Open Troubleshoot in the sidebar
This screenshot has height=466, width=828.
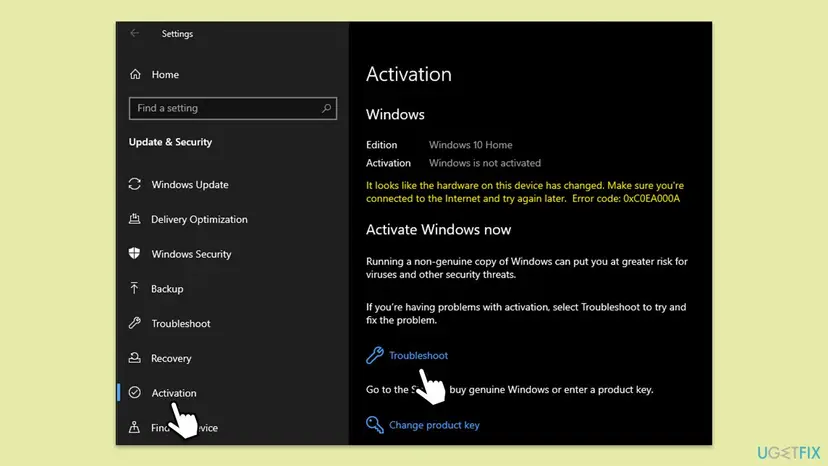pos(181,323)
